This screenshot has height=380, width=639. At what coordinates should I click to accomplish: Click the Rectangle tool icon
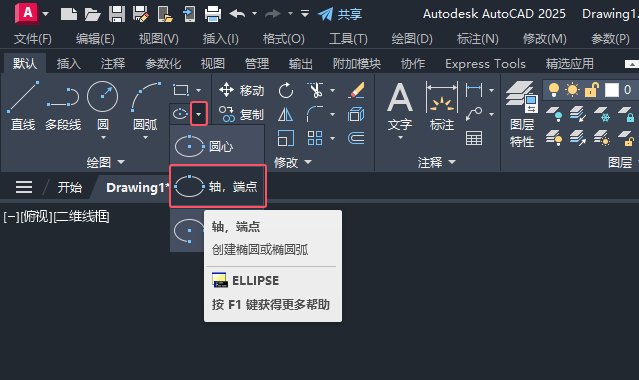coord(181,90)
